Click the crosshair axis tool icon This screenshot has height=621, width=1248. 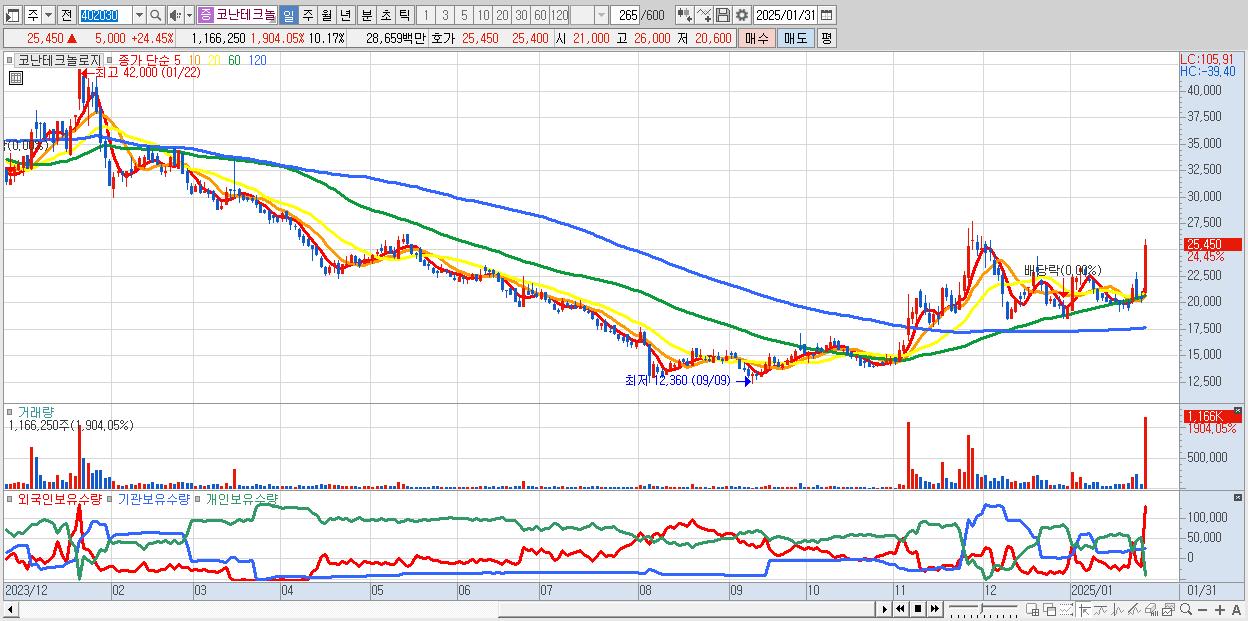[1084, 610]
